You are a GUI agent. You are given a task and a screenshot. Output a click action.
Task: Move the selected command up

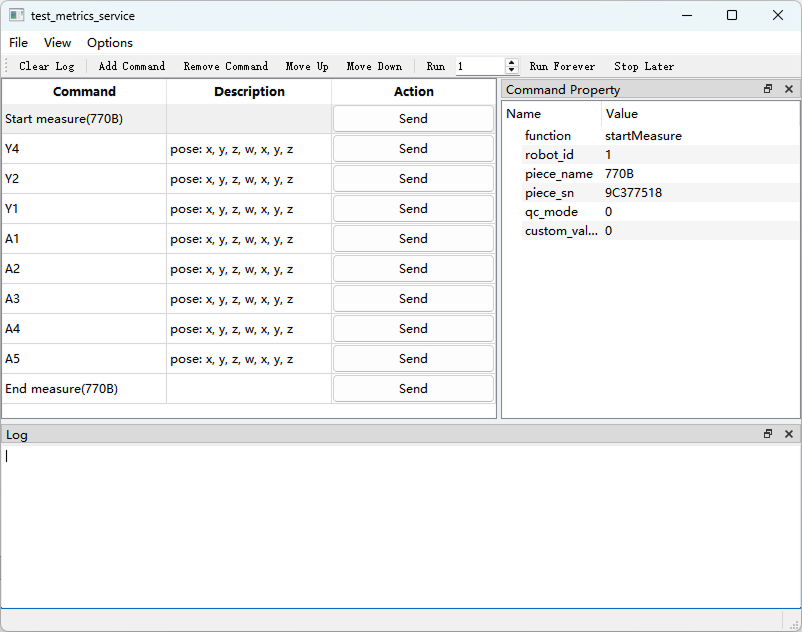tap(307, 66)
